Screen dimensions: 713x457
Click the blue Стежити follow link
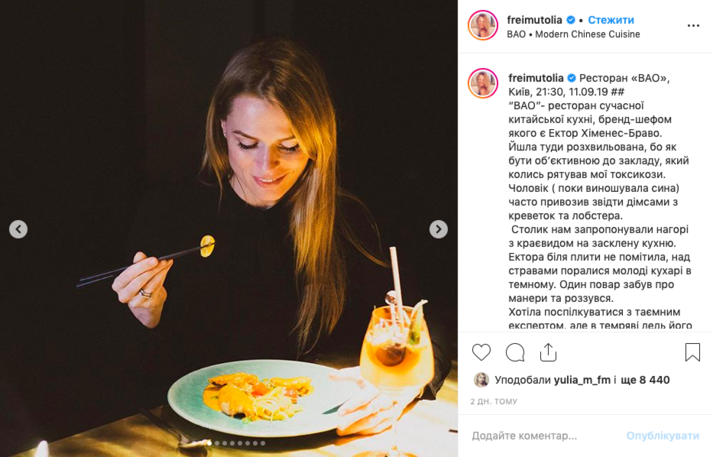click(610, 19)
